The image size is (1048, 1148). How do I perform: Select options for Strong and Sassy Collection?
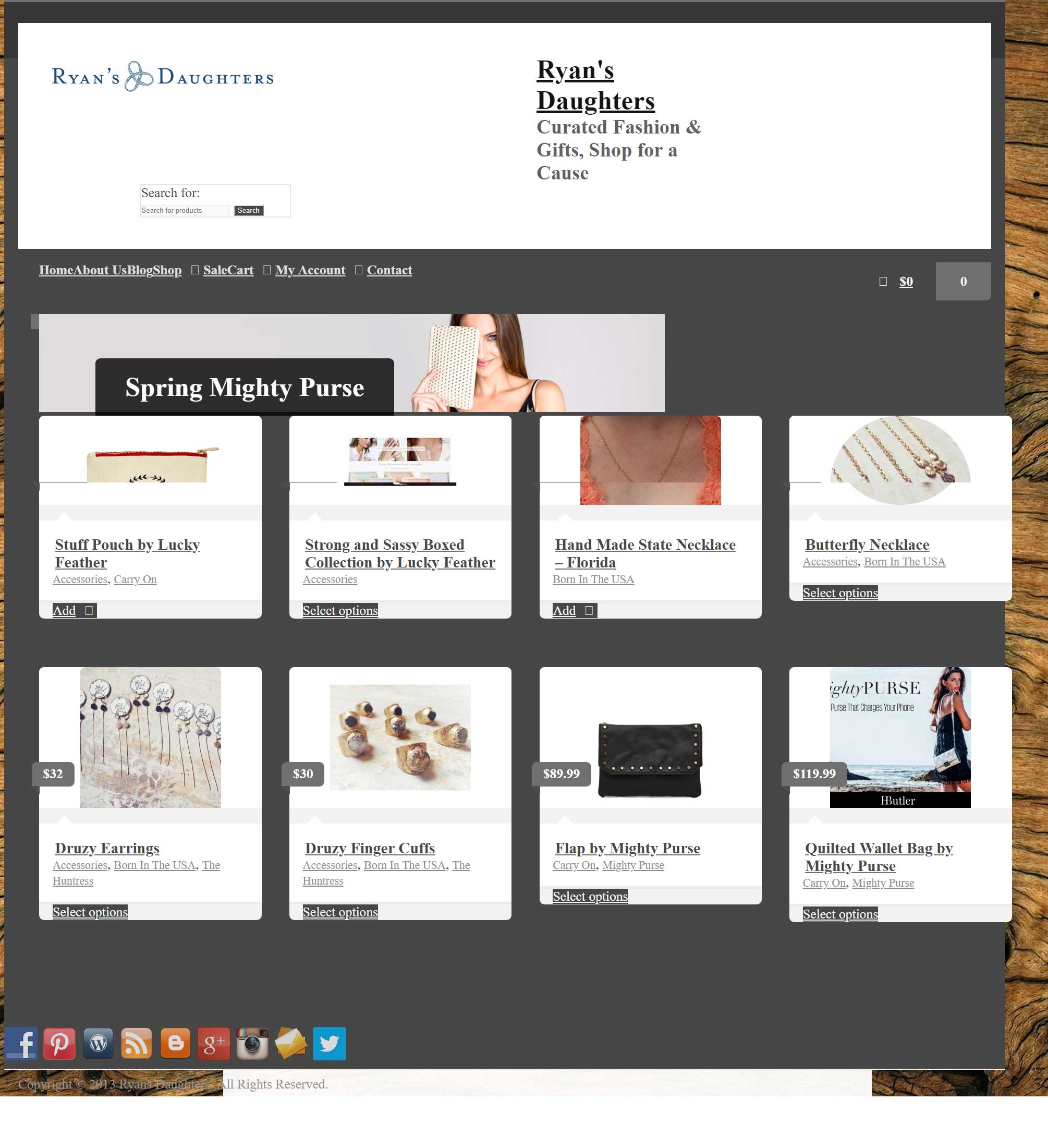pyautogui.click(x=340, y=610)
